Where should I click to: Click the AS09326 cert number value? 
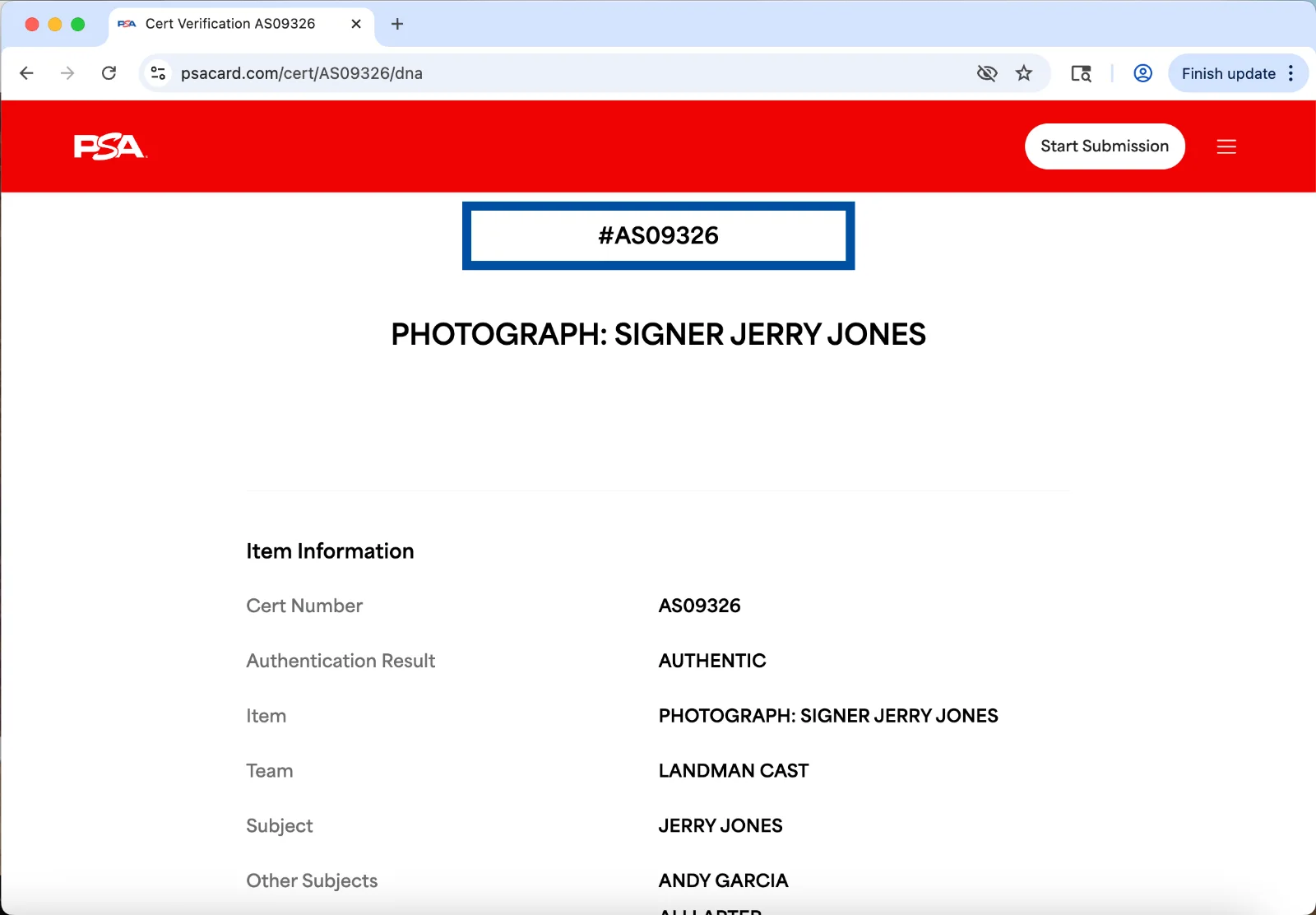[700, 606]
